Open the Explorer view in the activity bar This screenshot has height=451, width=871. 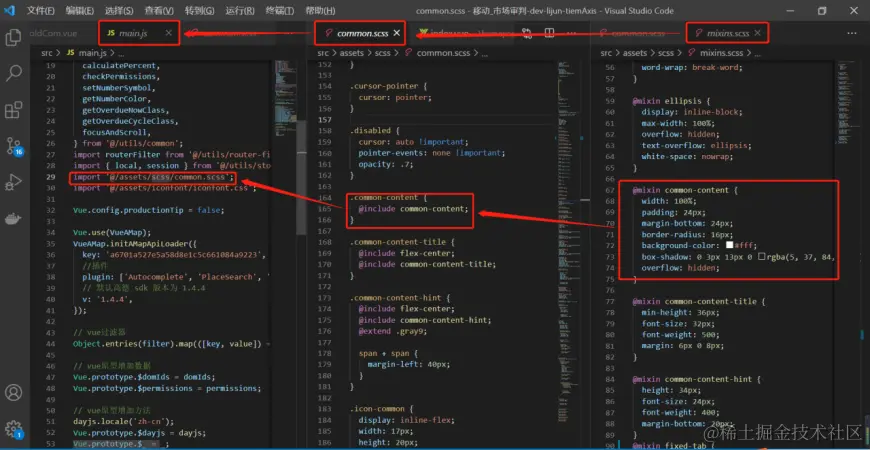click(x=13, y=38)
